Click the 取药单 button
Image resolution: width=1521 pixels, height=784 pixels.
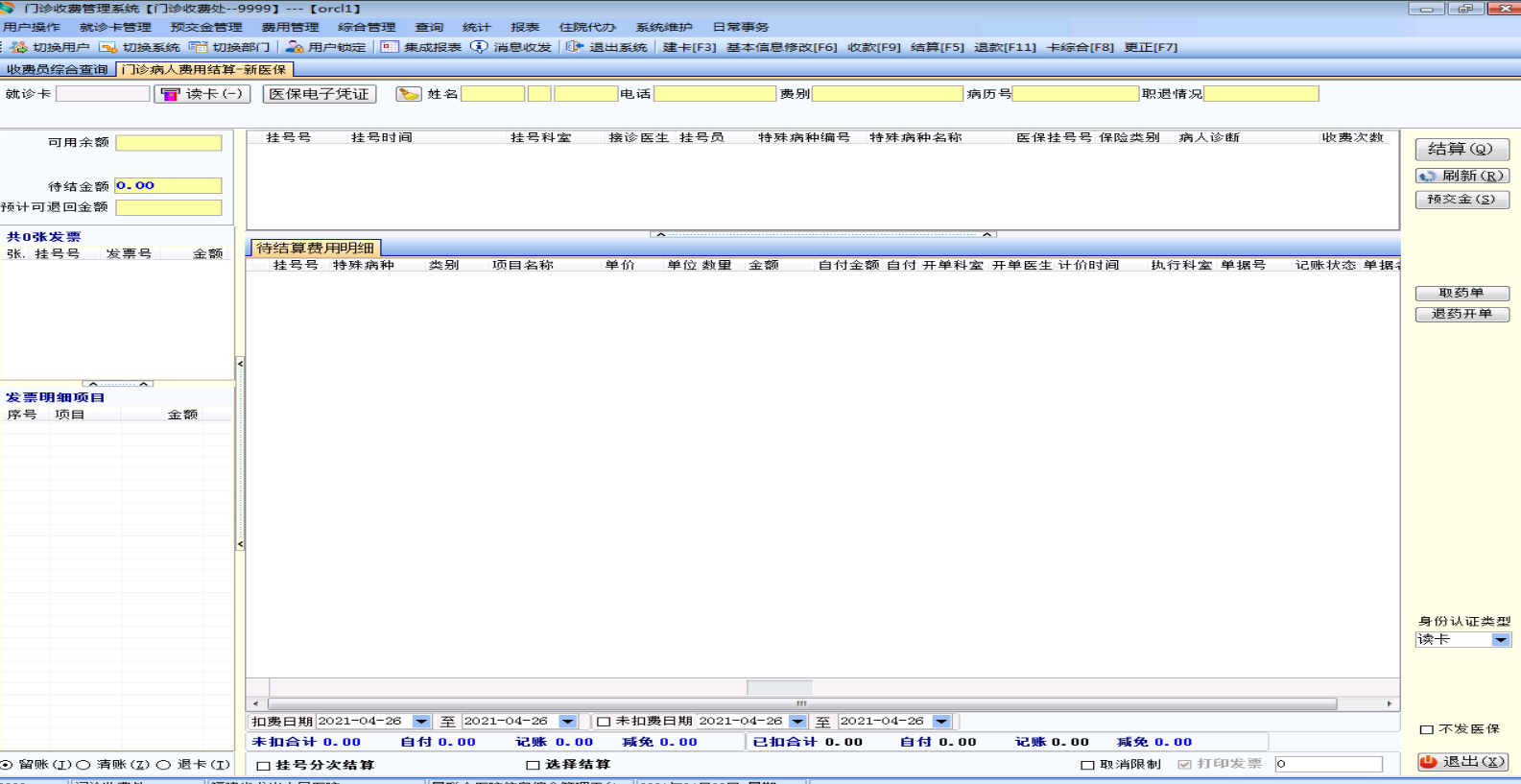click(x=1462, y=294)
